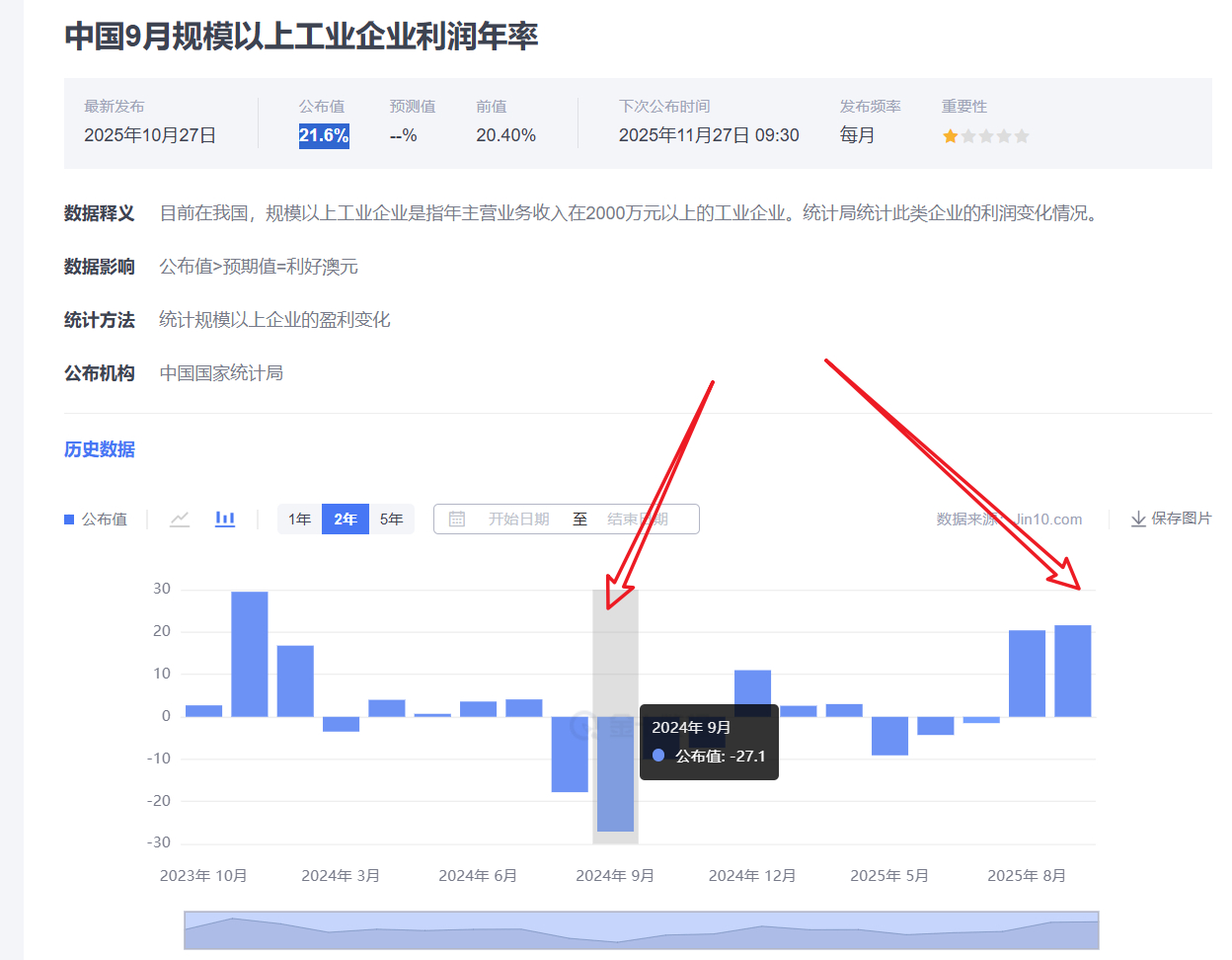
Task: Open the calendar icon in date range picker
Action: (457, 518)
